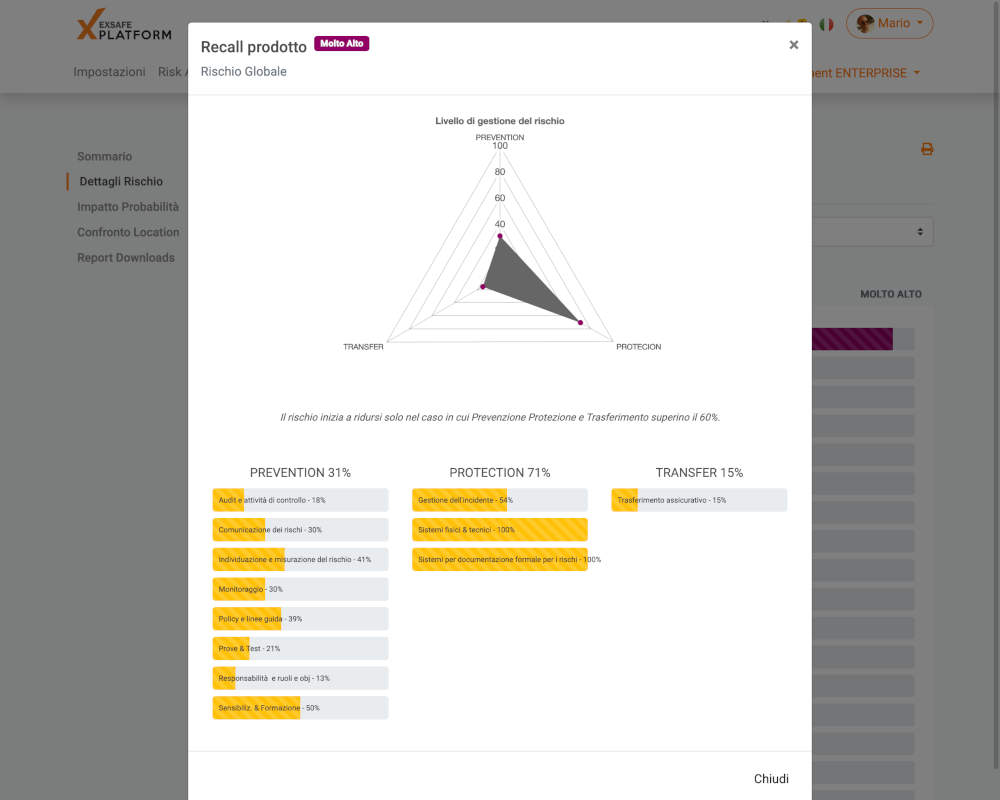Click the Audit e attività di controllo bar
Viewport: 1000px width, 800px height.
coord(300,500)
